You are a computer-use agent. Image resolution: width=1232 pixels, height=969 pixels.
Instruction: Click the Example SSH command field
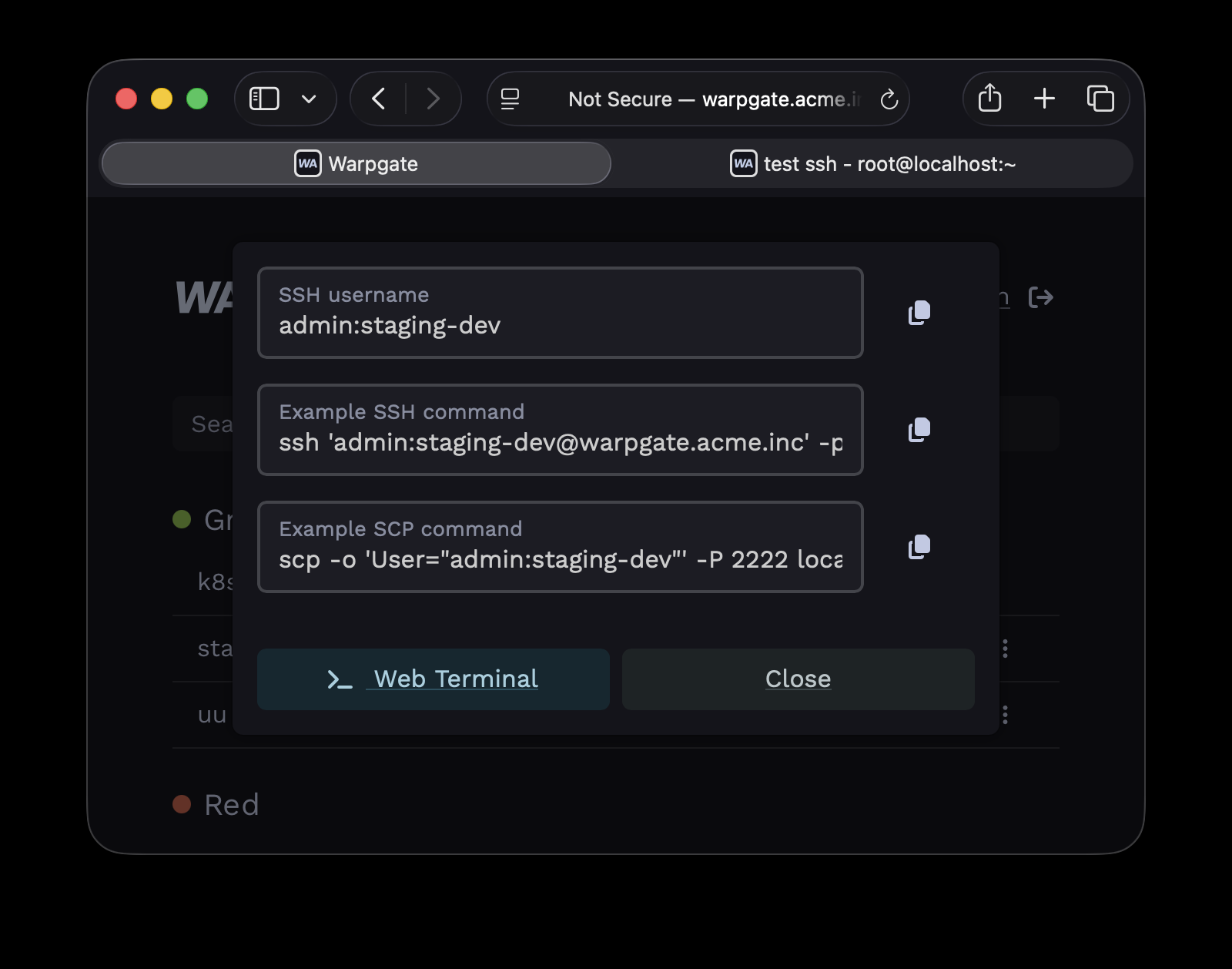click(561, 430)
